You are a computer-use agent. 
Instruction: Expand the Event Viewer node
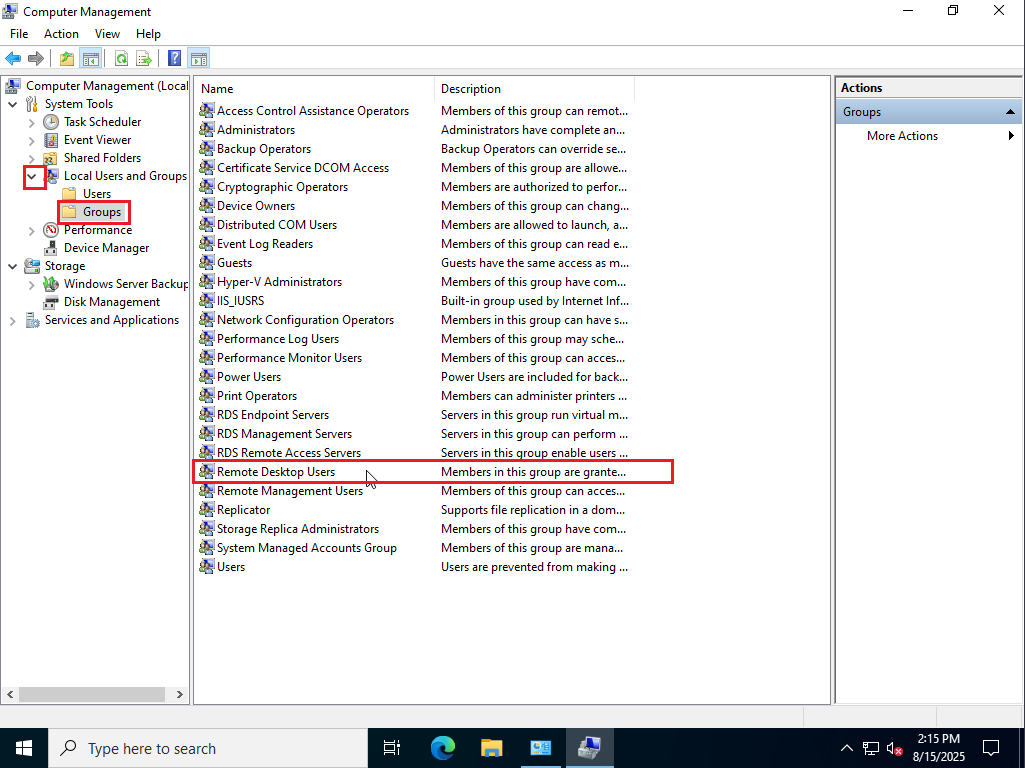coord(31,140)
